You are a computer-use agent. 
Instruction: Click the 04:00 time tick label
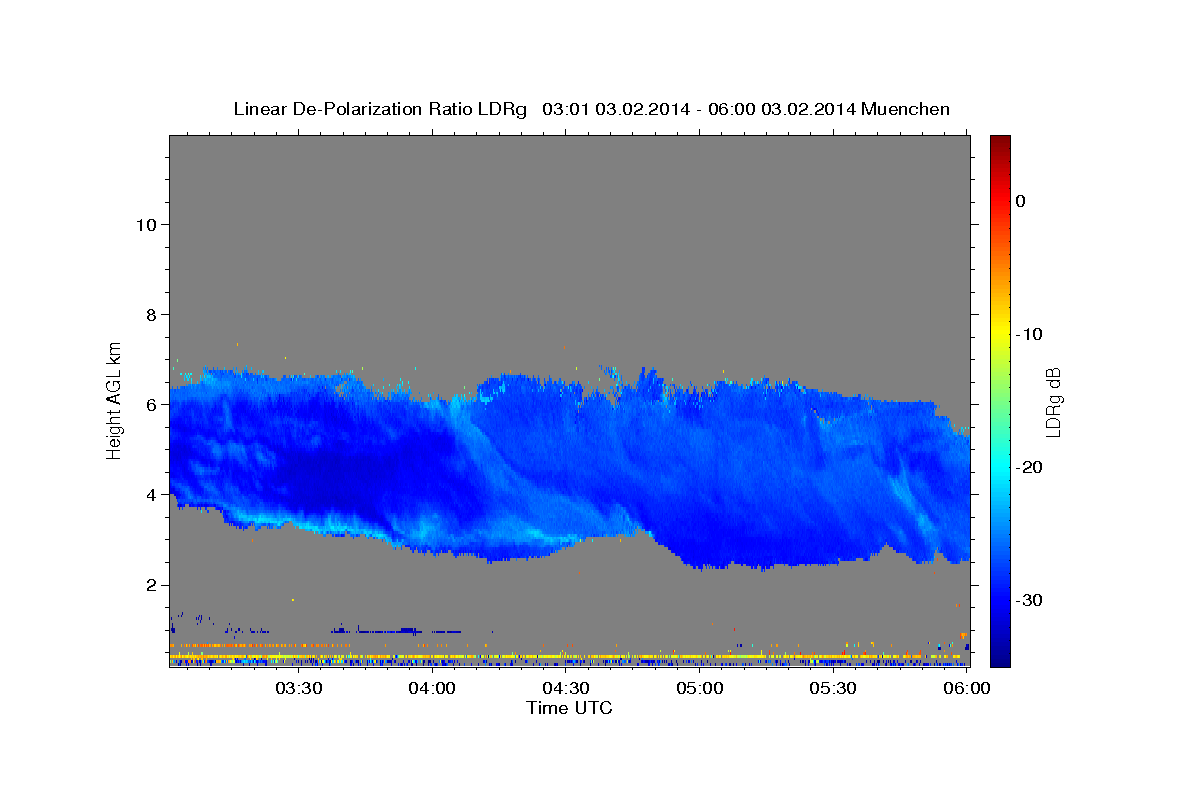click(x=432, y=688)
